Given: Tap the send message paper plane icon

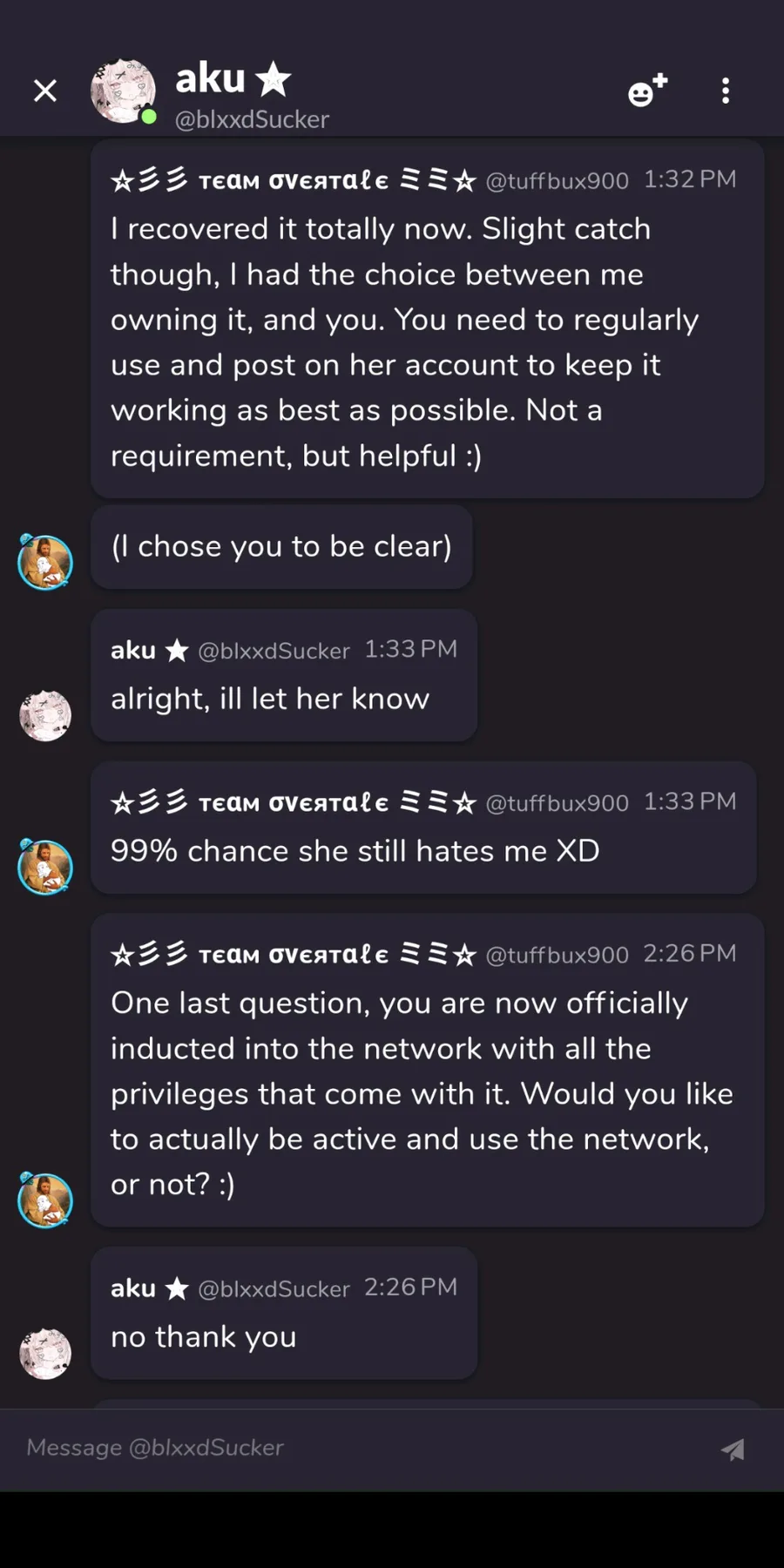Looking at the screenshot, I should [x=733, y=1449].
